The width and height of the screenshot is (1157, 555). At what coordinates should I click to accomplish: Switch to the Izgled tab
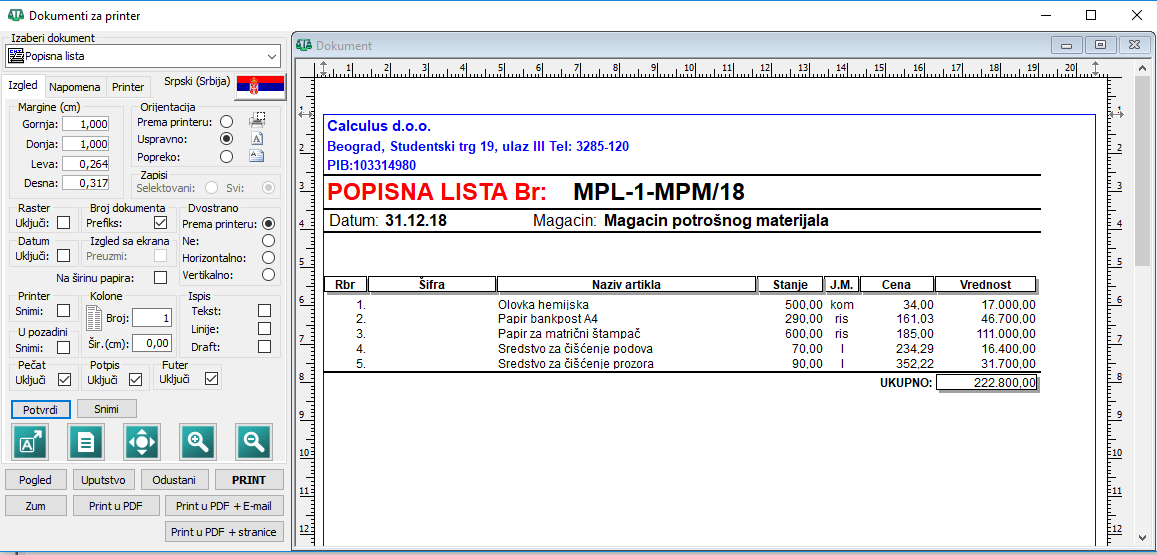(x=23, y=86)
